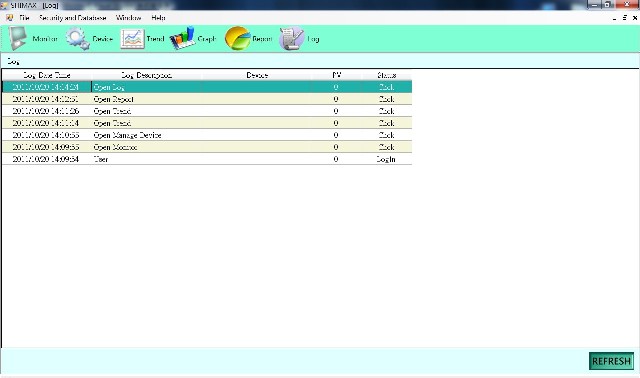Open the Window menu
Screen dimensions: 640x378
coord(128,18)
